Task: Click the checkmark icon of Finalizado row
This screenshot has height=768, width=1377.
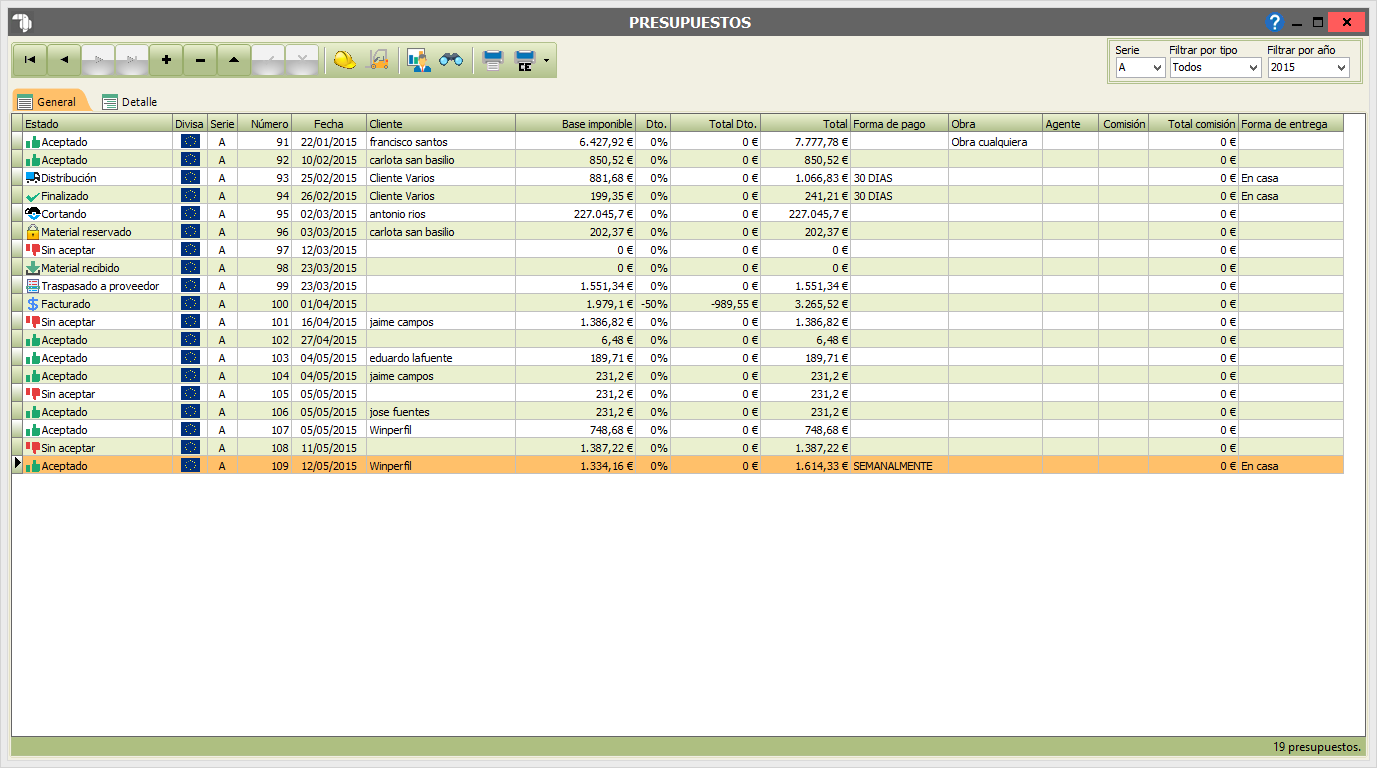Action: tap(32, 196)
